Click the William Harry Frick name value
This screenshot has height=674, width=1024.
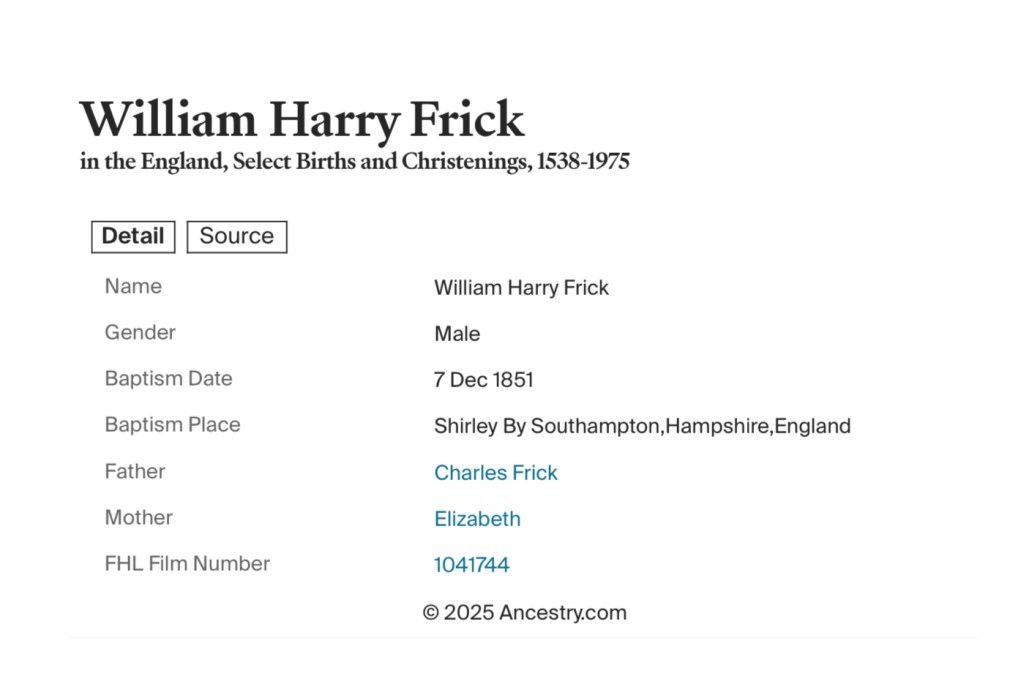(521, 288)
